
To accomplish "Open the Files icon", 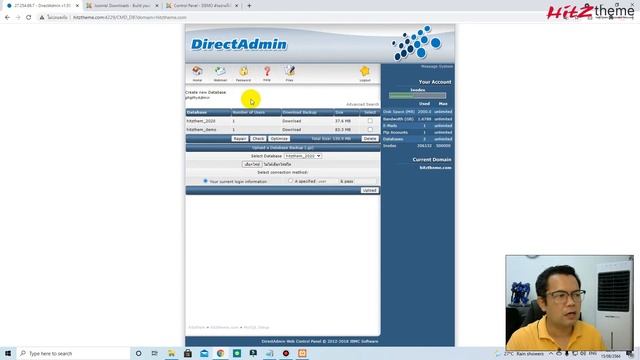I will pyautogui.click(x=290, y=73).
